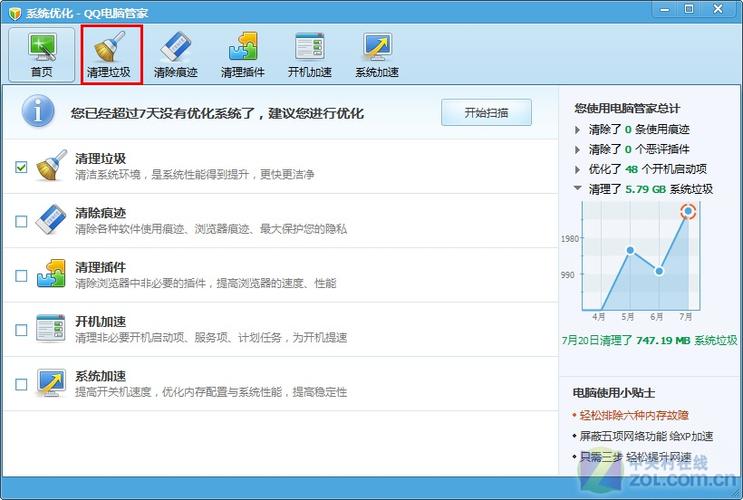Click the 开机加速 list row title
The width and height of the screenshot is (743, 500).
100,321
